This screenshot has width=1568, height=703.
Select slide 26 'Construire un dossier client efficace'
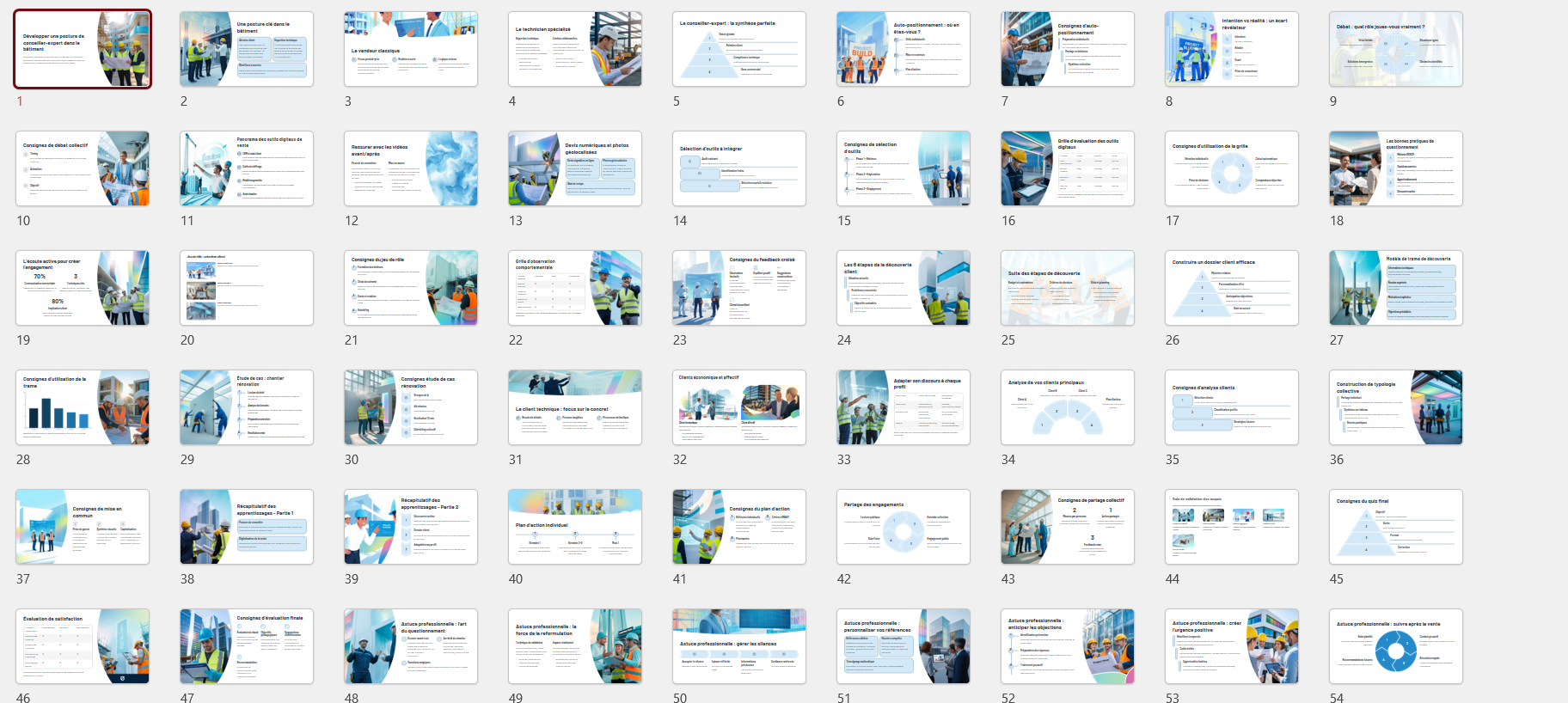click(x=1231, y=288)
